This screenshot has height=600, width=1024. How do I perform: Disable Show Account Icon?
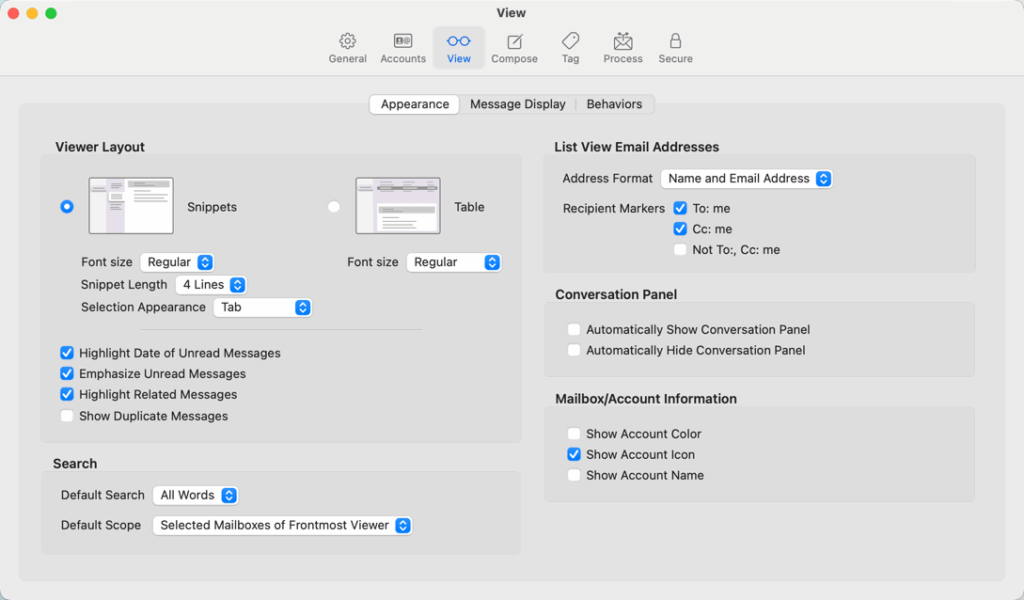[573, 454]
